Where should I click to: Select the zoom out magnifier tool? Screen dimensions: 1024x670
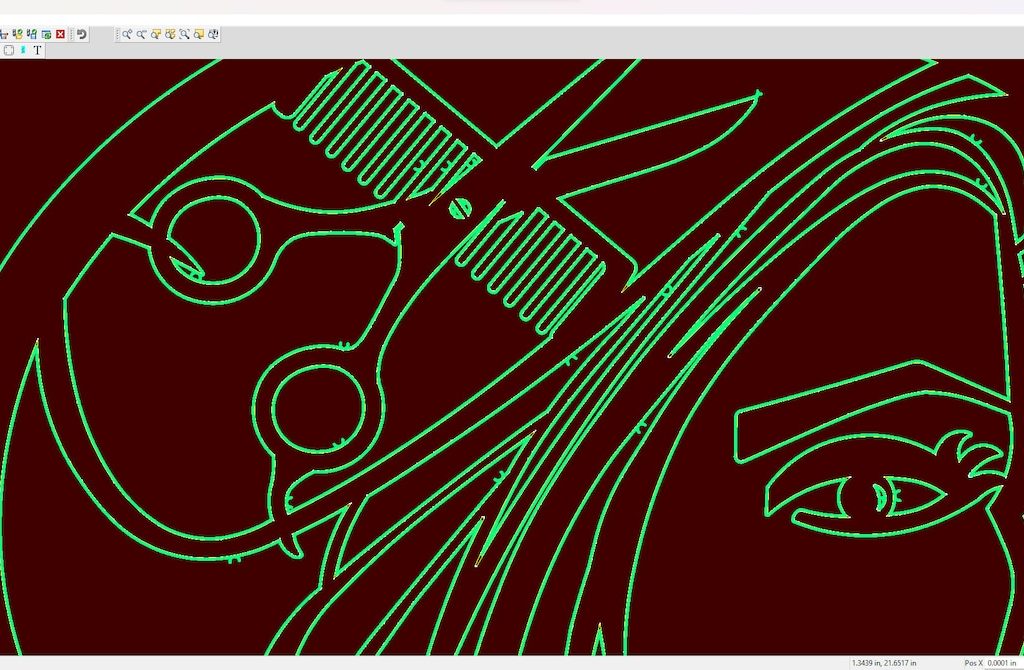coord(142,34)
